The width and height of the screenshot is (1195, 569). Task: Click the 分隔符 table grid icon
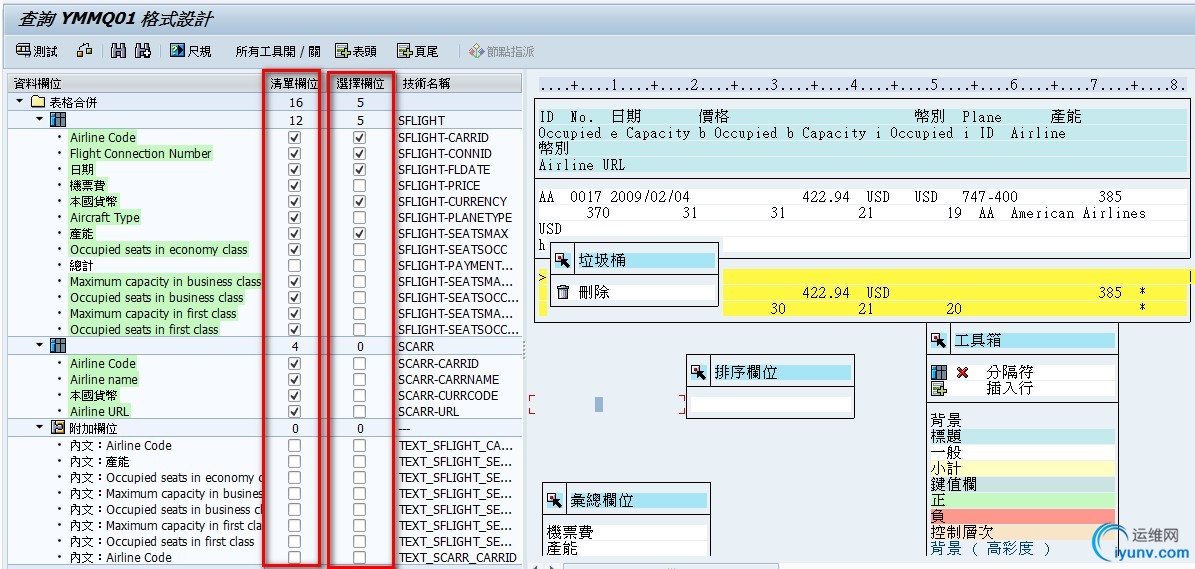pyautogui.click(x=939, y=372)
